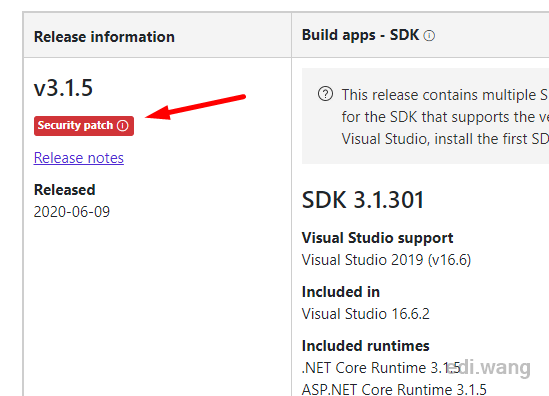The image size is (549, 396).
Task: Click the question mark icon in the notice box
Action: point(325,94)
